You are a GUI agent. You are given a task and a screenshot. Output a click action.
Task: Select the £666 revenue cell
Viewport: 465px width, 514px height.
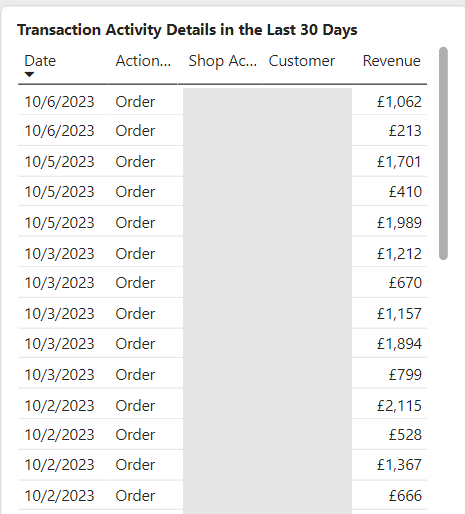pos(405,496)
